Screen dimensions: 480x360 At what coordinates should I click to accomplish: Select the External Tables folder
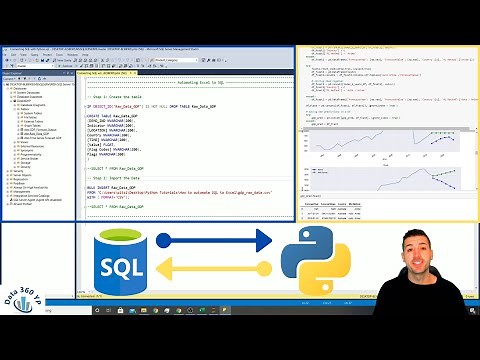(x=33, y=122)
